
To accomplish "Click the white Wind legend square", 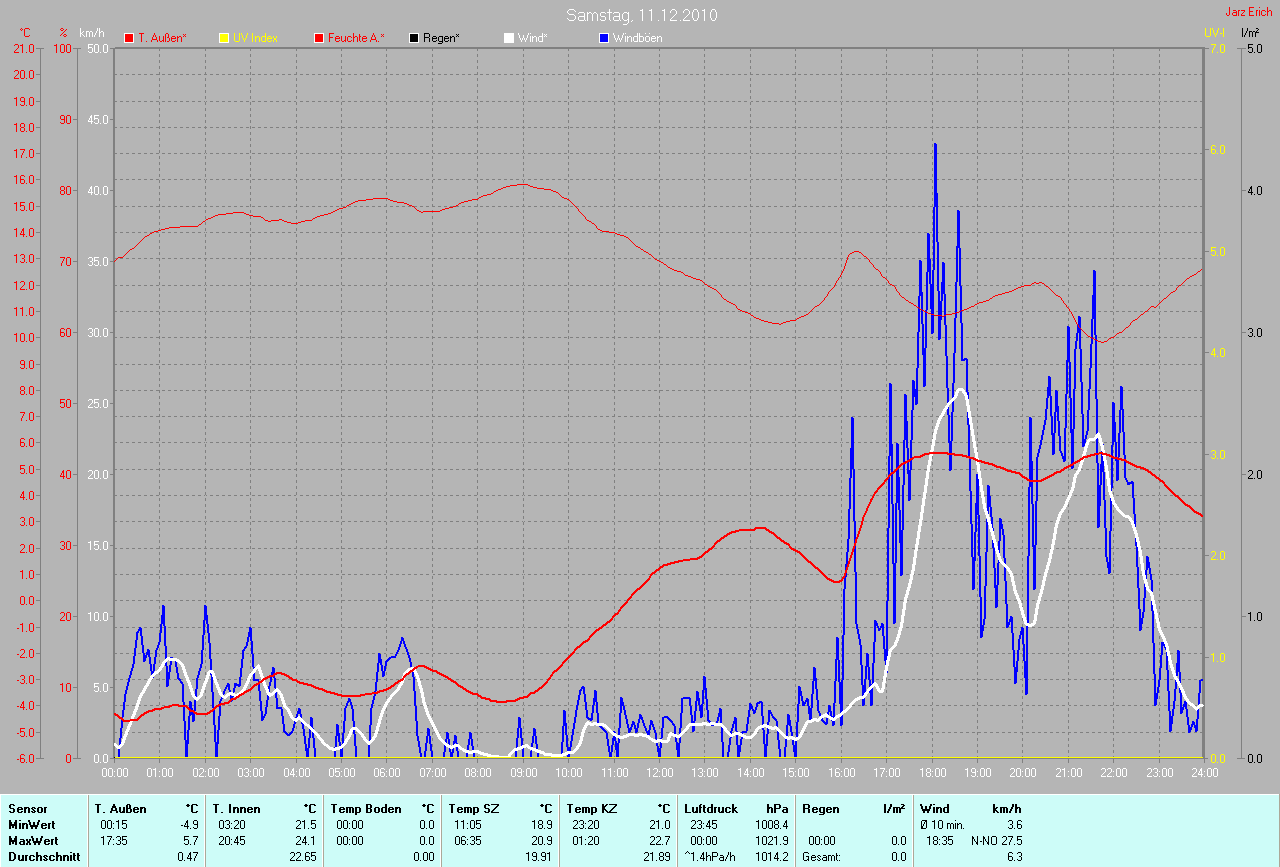I will (x=509, y=38).
